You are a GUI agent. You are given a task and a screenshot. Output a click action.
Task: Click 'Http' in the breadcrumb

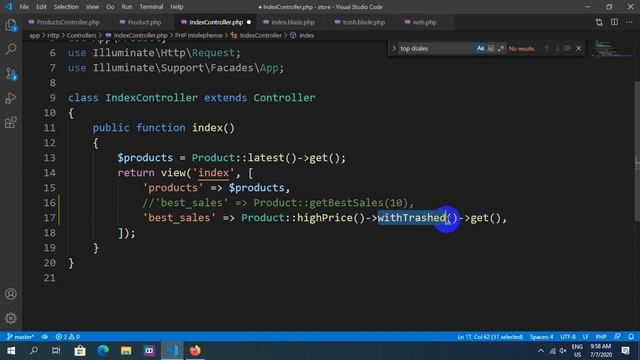[53, 36]
